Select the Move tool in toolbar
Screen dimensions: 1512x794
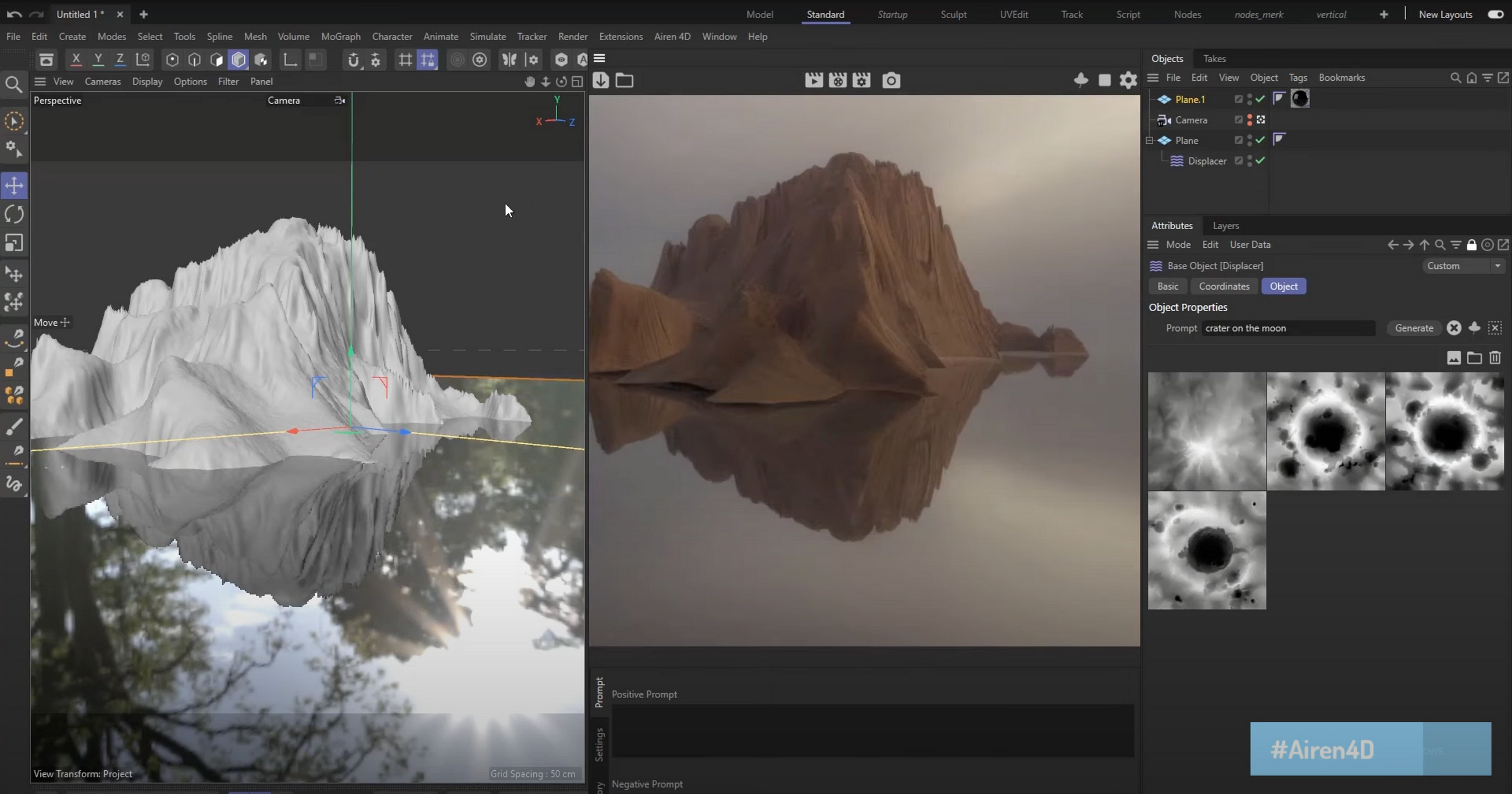pyautogui.click(x=15, y=185)
